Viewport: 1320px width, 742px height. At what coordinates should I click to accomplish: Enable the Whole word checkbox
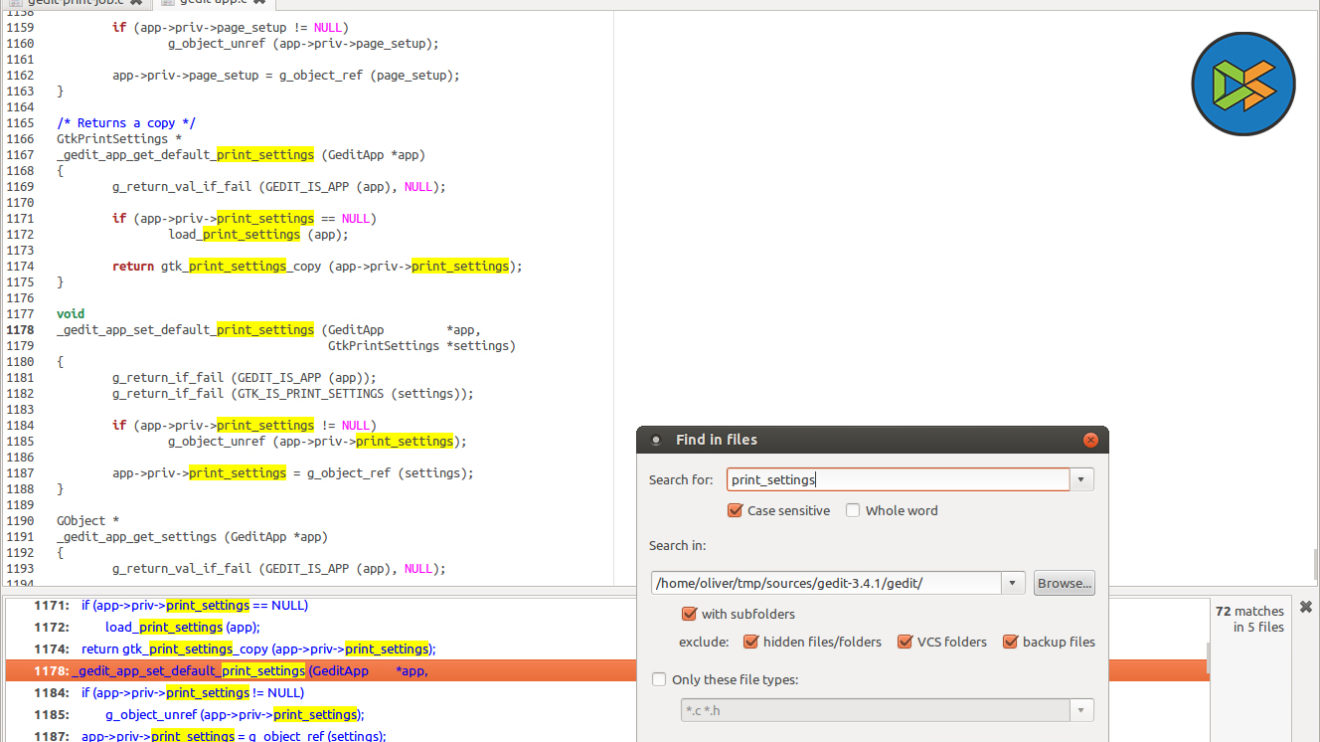(853, 511)
